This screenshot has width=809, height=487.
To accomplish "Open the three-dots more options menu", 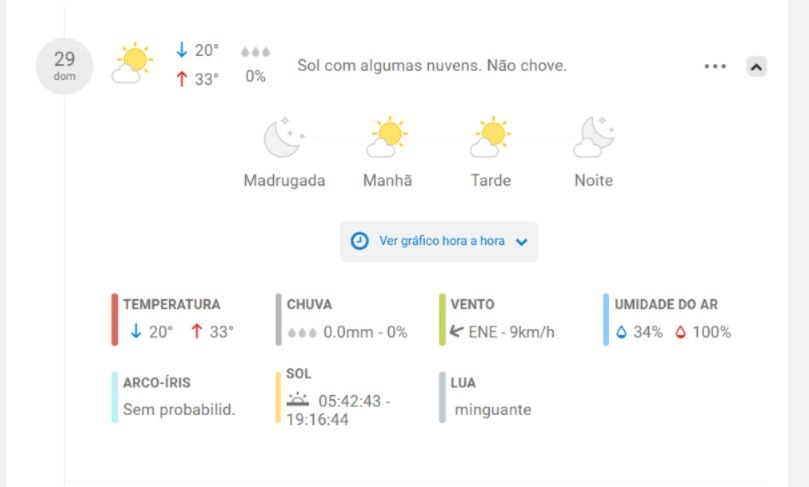I will [x=715, y=67].
